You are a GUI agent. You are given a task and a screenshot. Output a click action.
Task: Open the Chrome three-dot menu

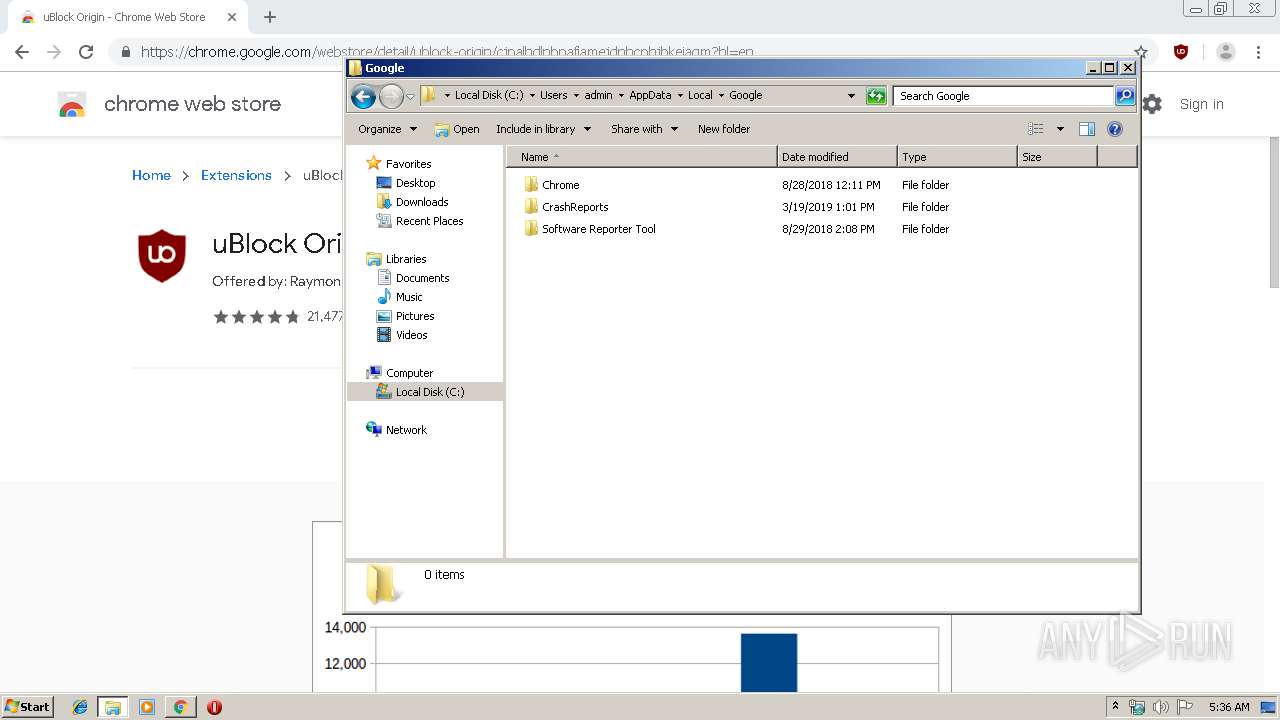coord(1258,52)
